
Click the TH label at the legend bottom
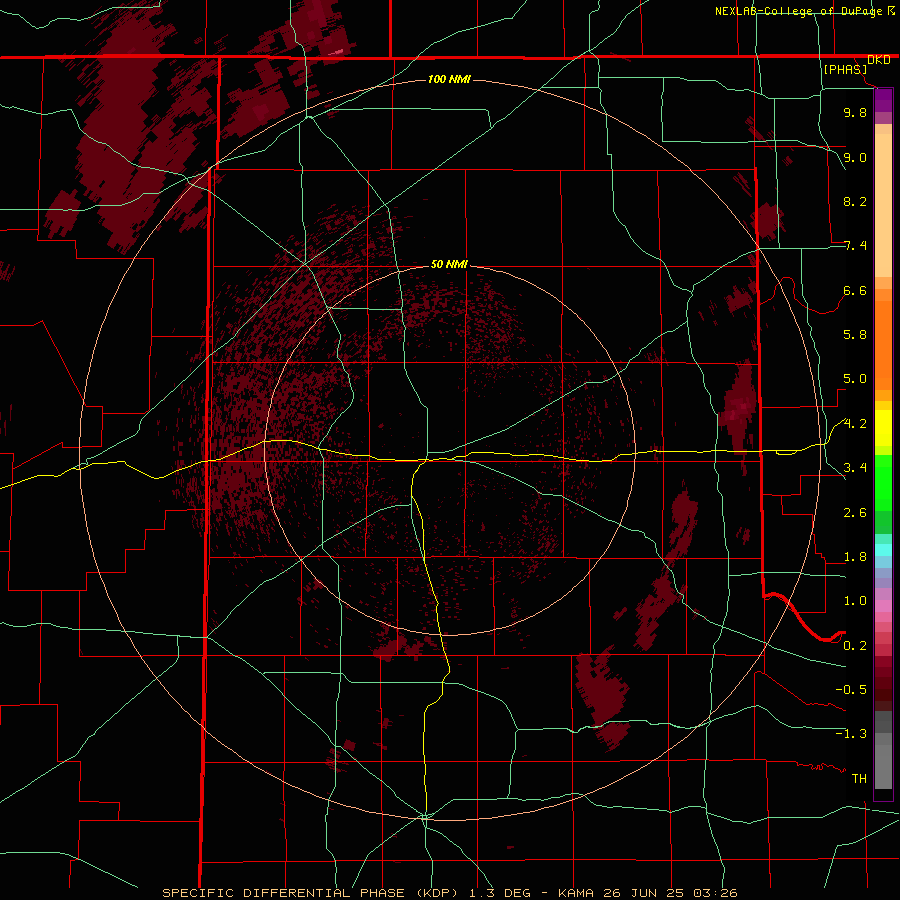(859, 779)
